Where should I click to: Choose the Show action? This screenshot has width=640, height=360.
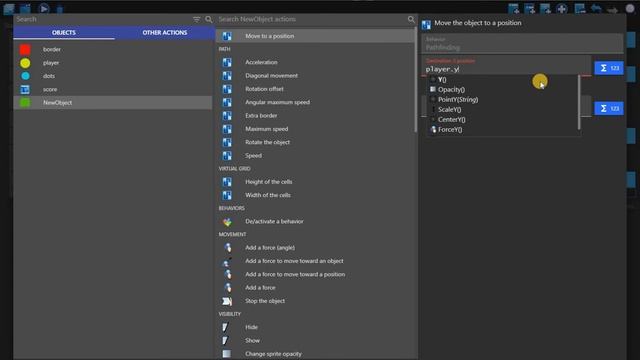coord(315,340)
